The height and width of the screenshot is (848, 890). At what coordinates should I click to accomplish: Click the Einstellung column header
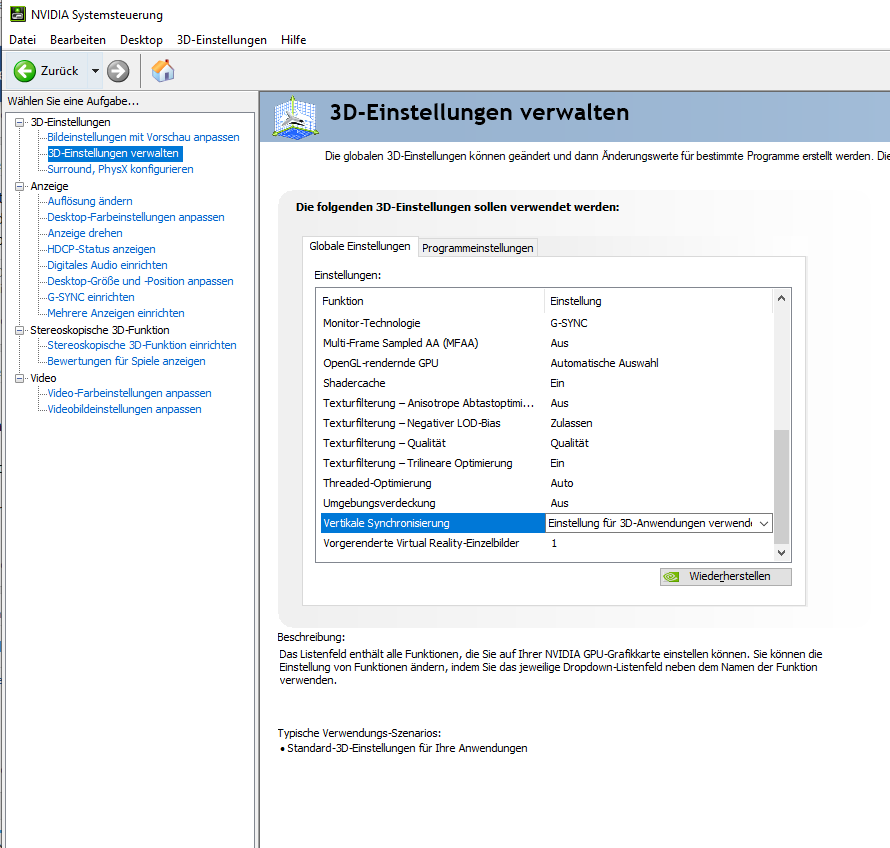pos(659,301)
